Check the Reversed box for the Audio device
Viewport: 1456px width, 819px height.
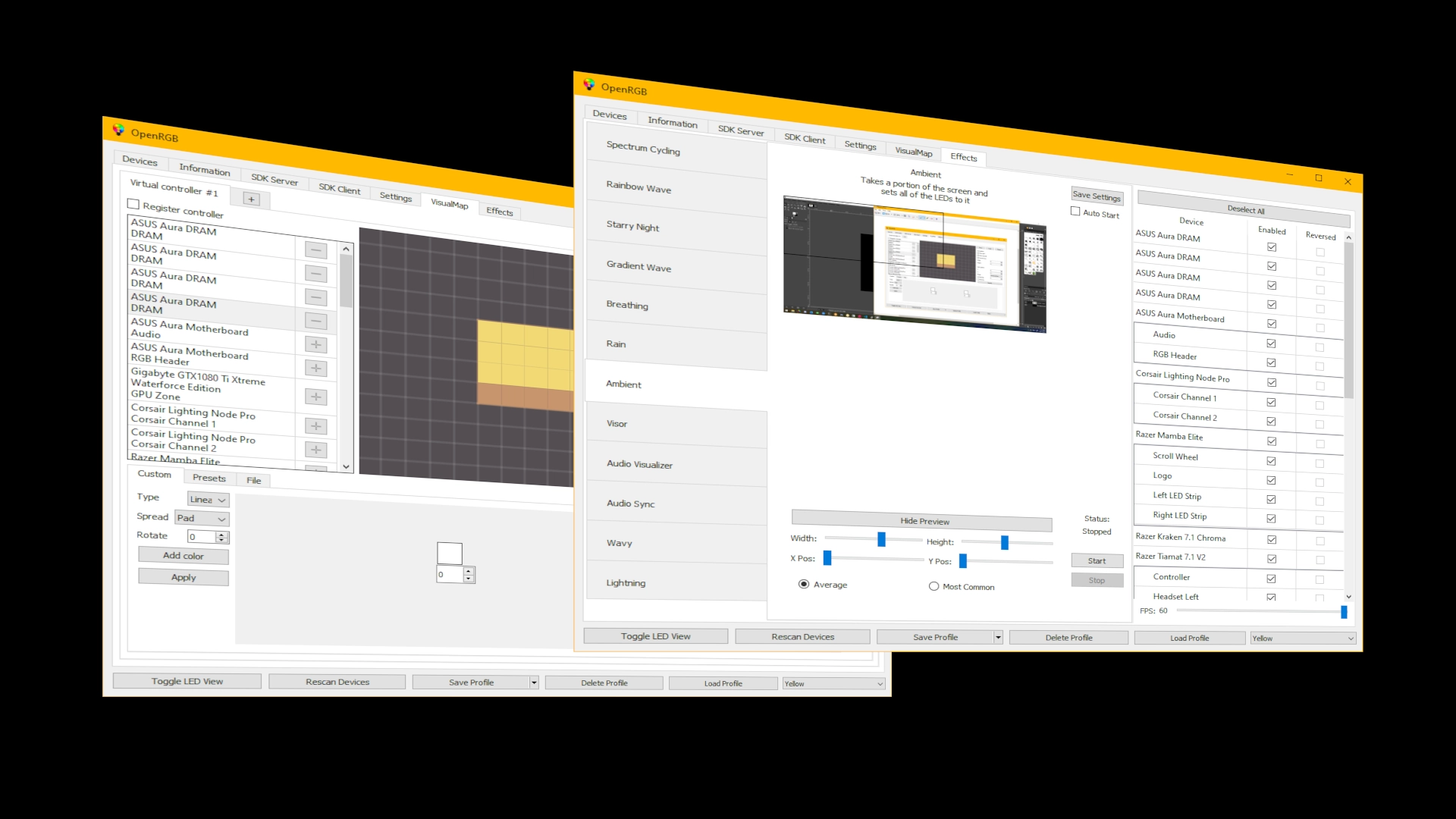click(x=1320, y=343)
